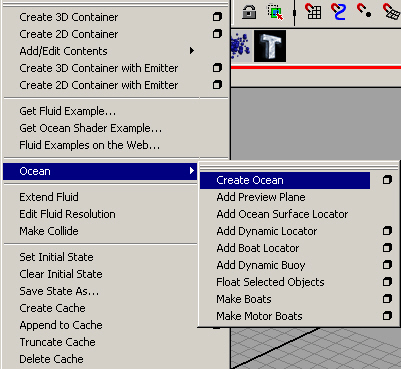Choose Edit Fluid Resolution
The height and width of the screenshot is (369, 401).
click(x=67, y=214)
